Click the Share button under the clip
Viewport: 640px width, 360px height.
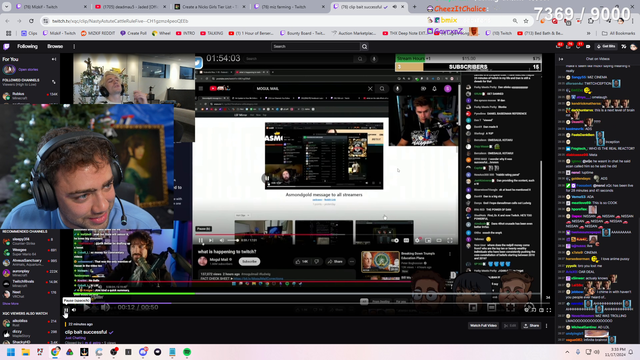click(531, 326)
